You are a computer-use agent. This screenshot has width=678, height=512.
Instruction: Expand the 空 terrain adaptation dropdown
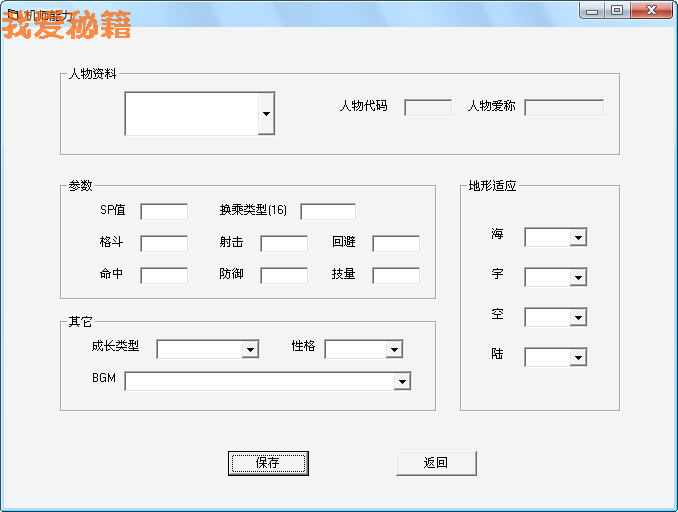click(x=577, y=317)
